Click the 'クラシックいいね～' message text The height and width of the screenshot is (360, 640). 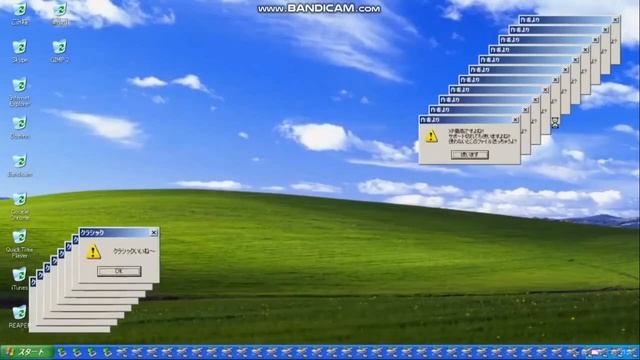pyautogui.click(x=134, y=251)
